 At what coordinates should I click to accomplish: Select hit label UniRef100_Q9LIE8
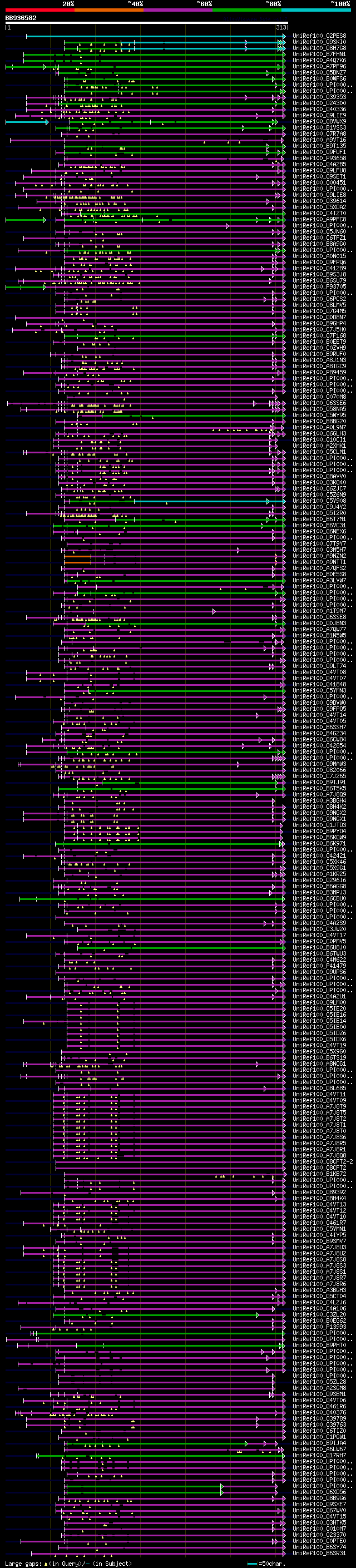coord(319,195)
